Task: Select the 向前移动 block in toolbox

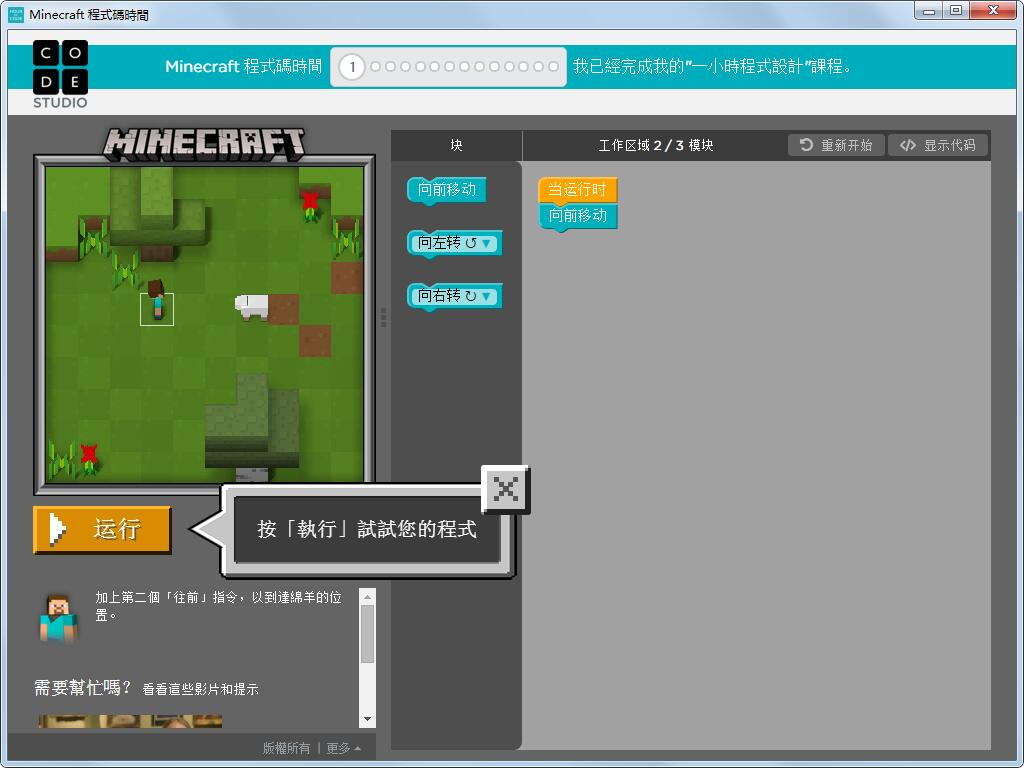Action: coord(446,189)
